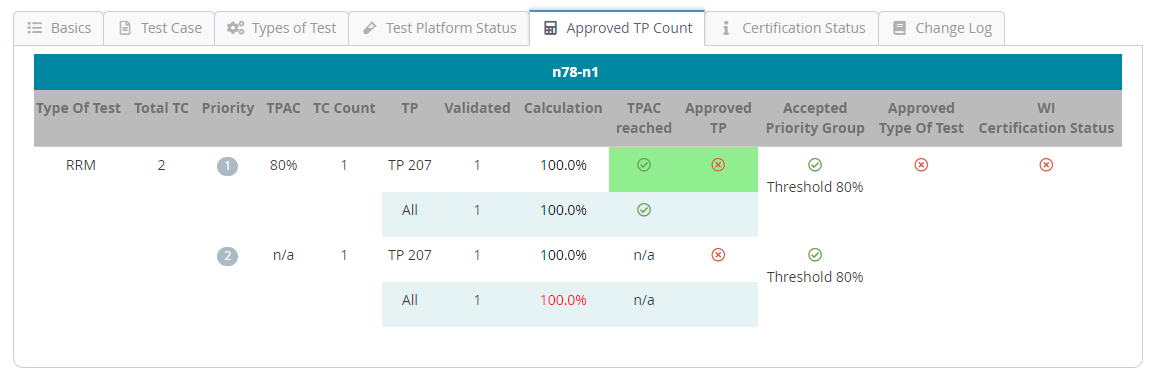1154x379 pixels.
Task: Click red X in priority 2 Approved TP
Action: pyautogui.click(x=718, y=255)
